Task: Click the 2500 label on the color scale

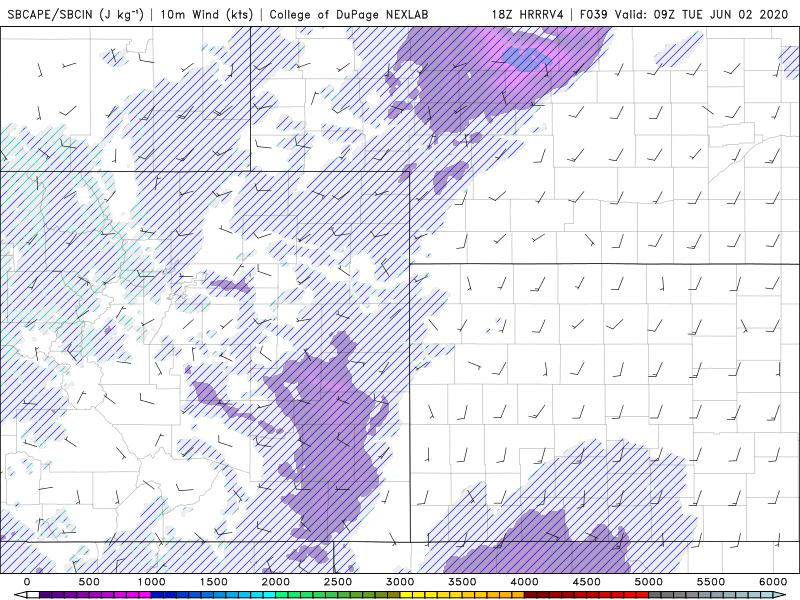Action: point(338,582)
